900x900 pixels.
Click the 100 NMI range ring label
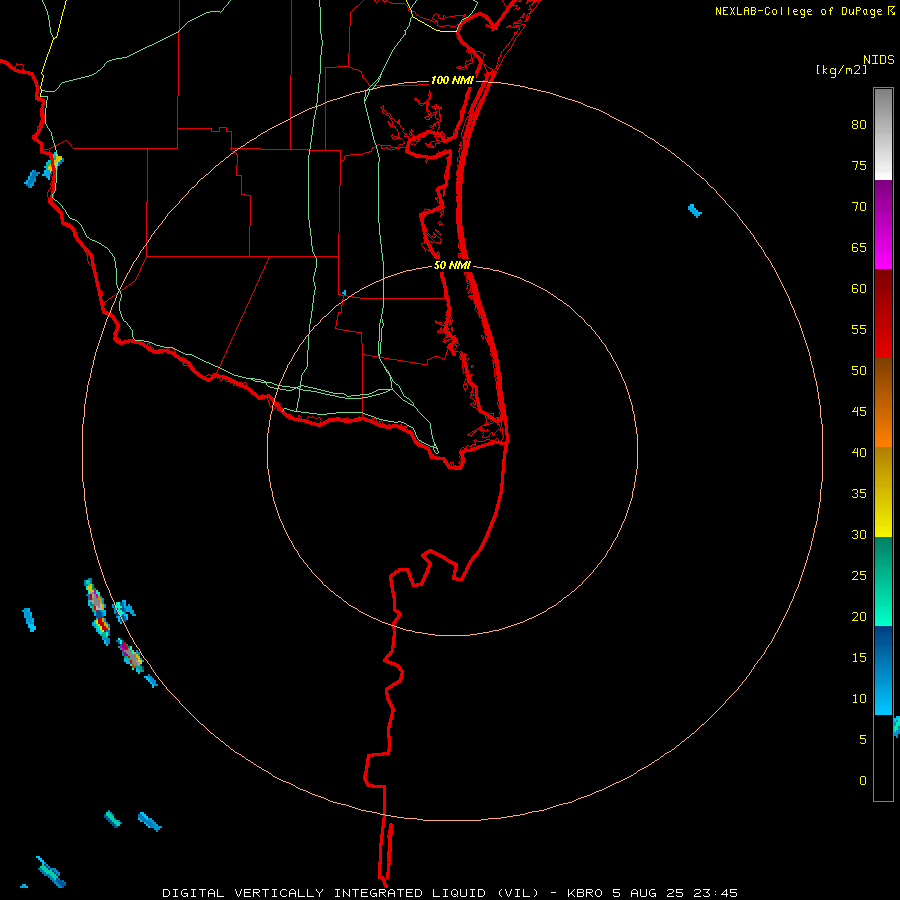point(452,80)
